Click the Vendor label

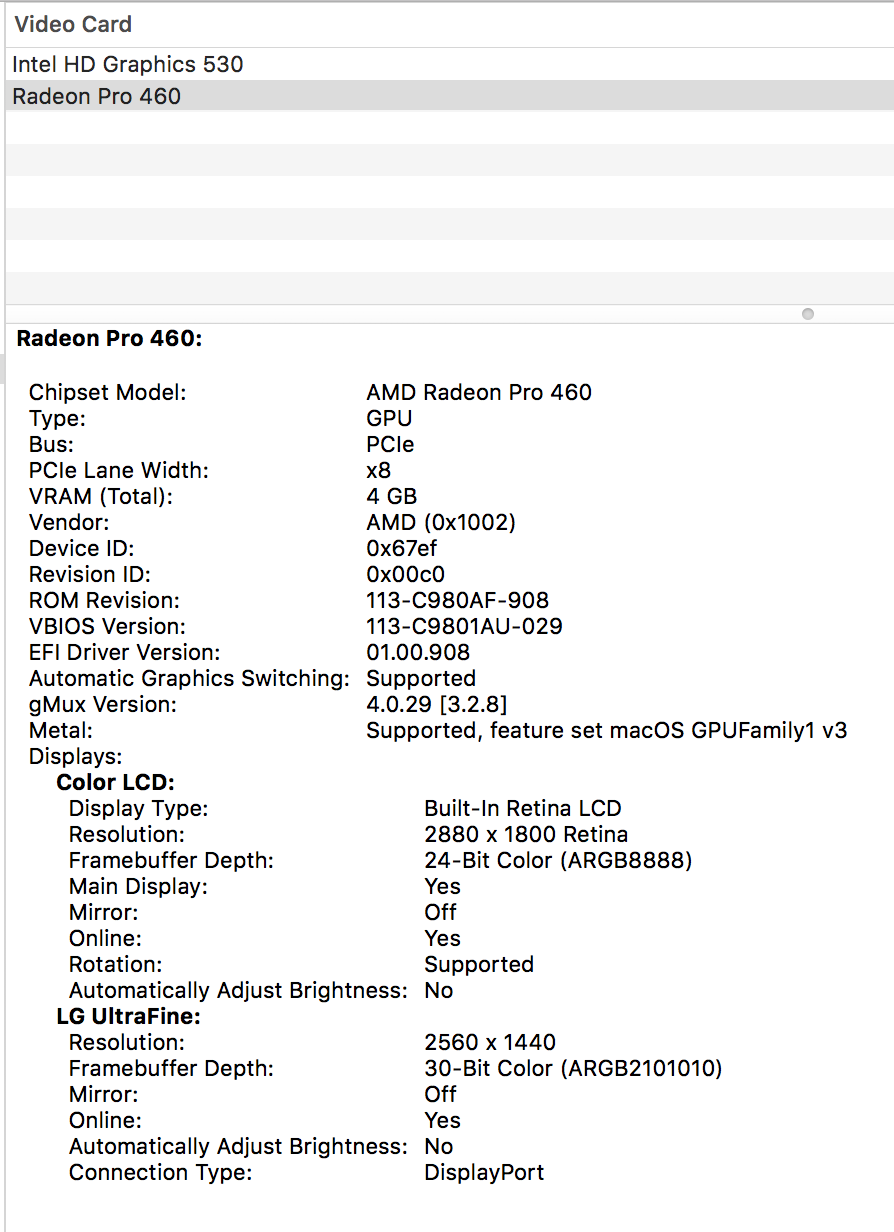(x=69, y=522)
